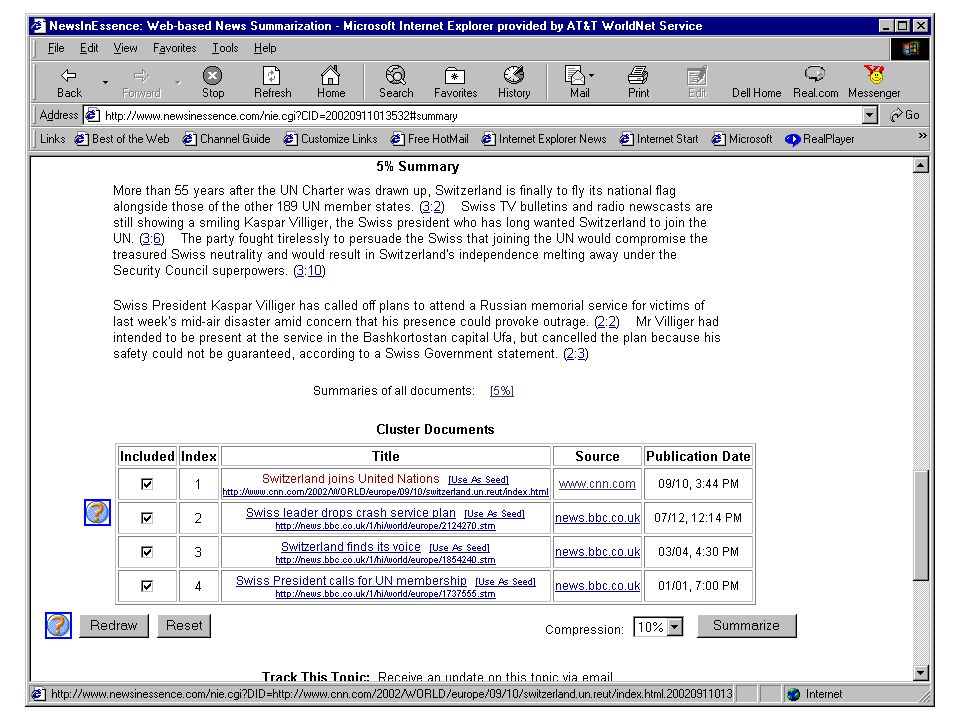Open the Mail button dropdown arrow

(591, 76)
